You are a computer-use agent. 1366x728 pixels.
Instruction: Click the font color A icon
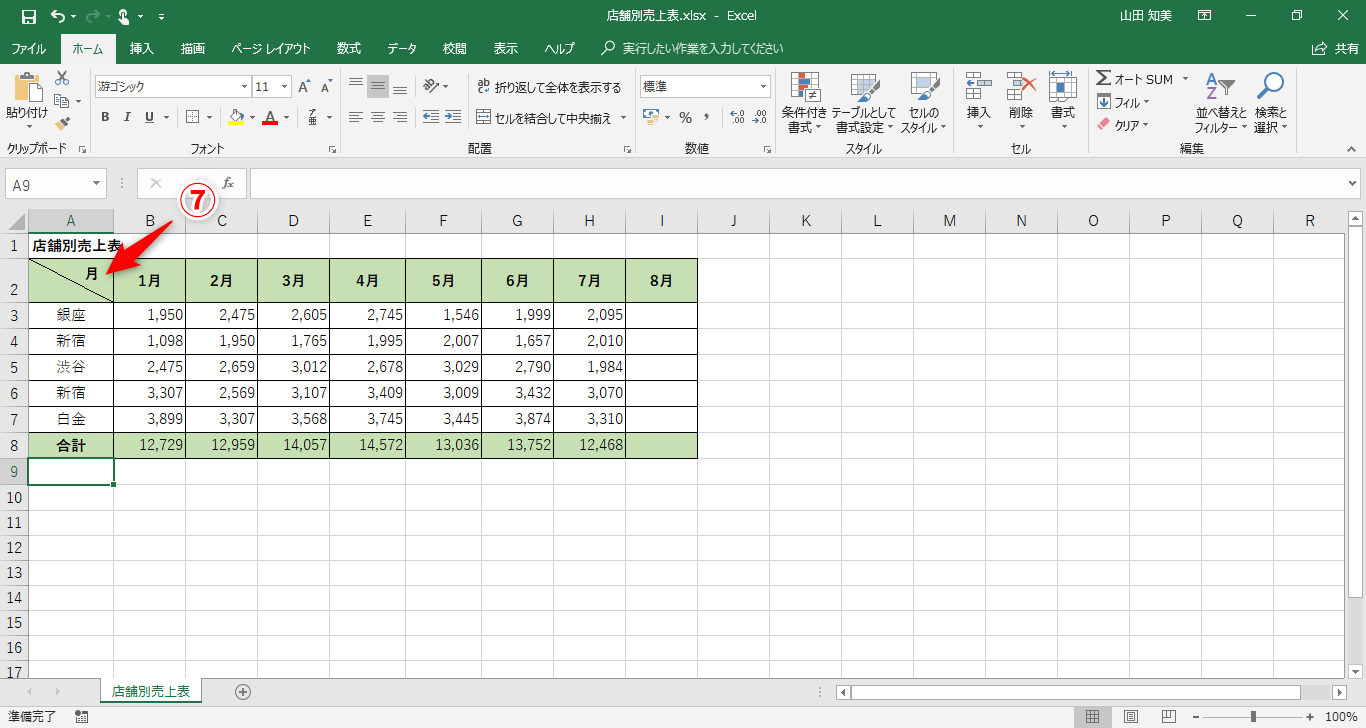[x=268, y=117]
